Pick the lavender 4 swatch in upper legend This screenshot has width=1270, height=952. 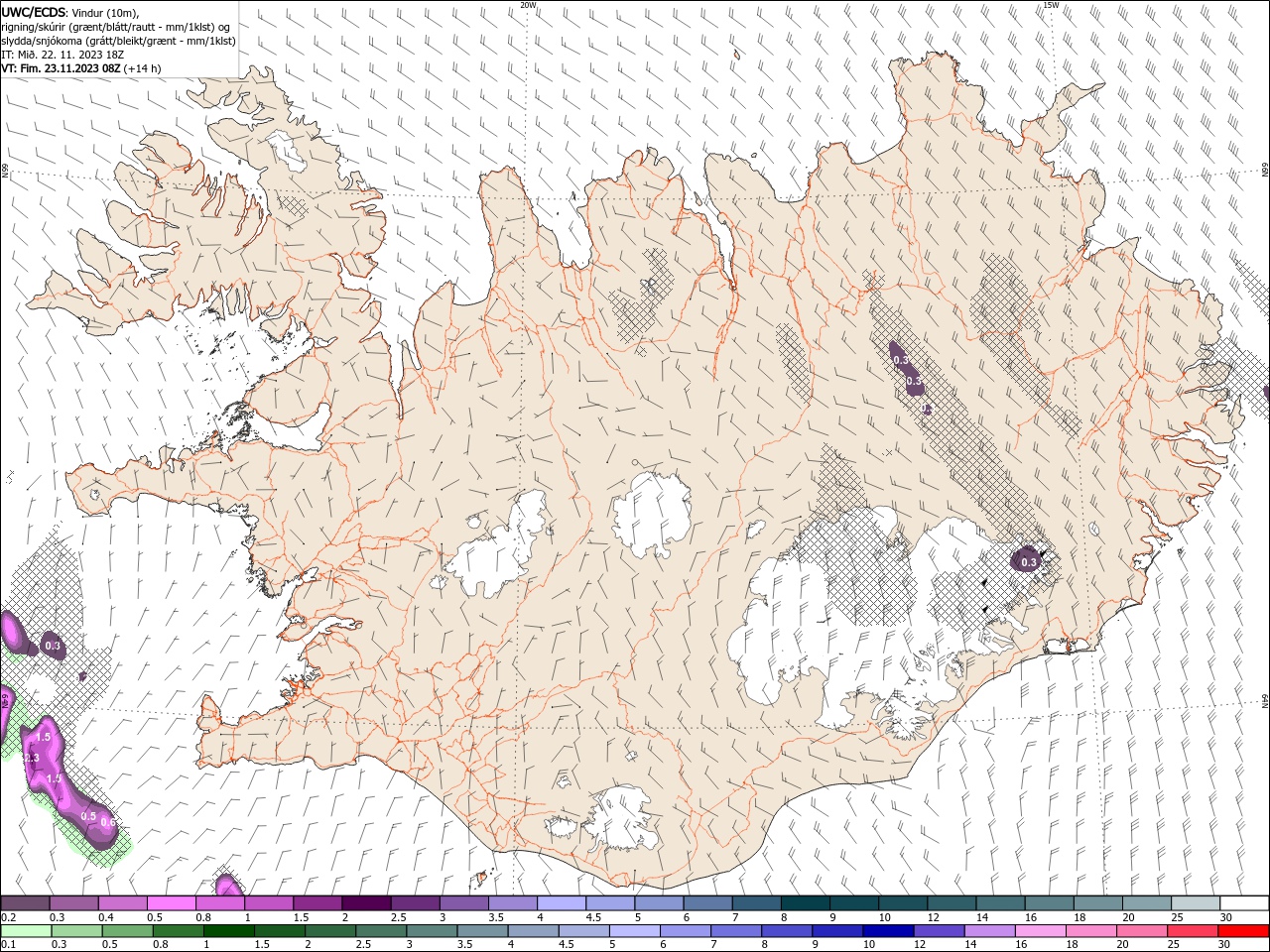(x=562, y=903)
